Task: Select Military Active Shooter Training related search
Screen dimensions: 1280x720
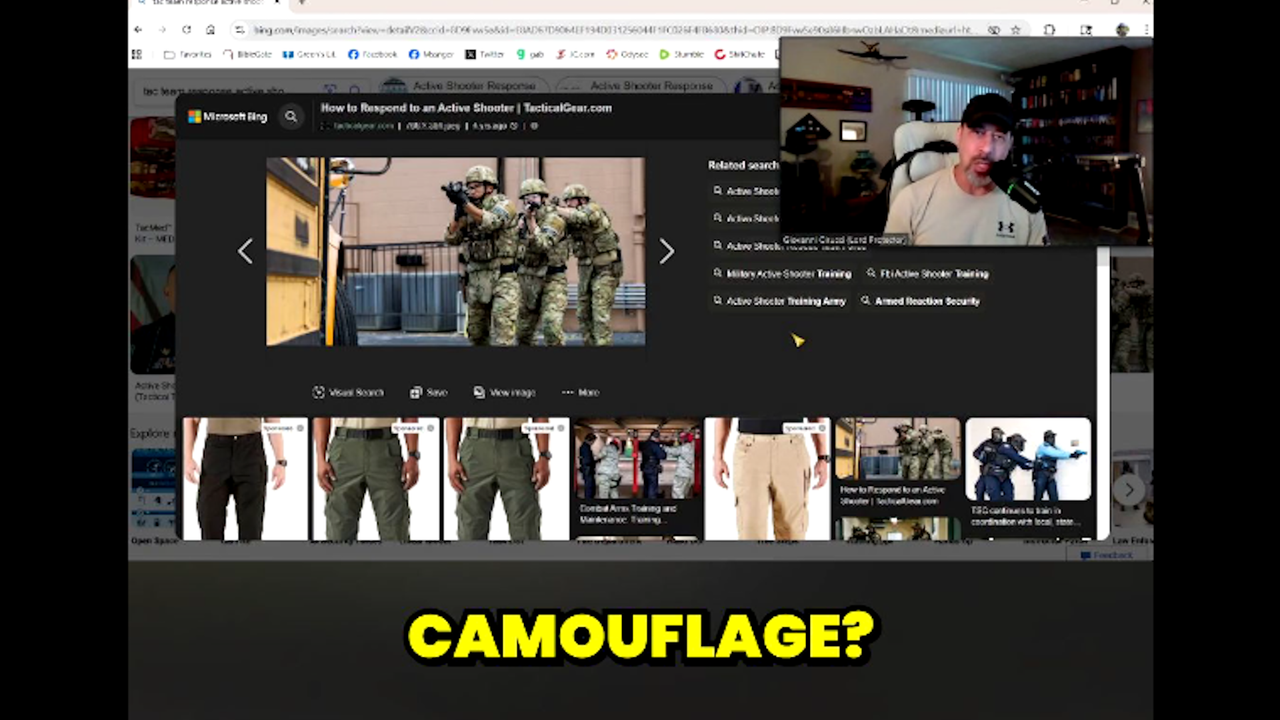Action: tap(787, 274)
